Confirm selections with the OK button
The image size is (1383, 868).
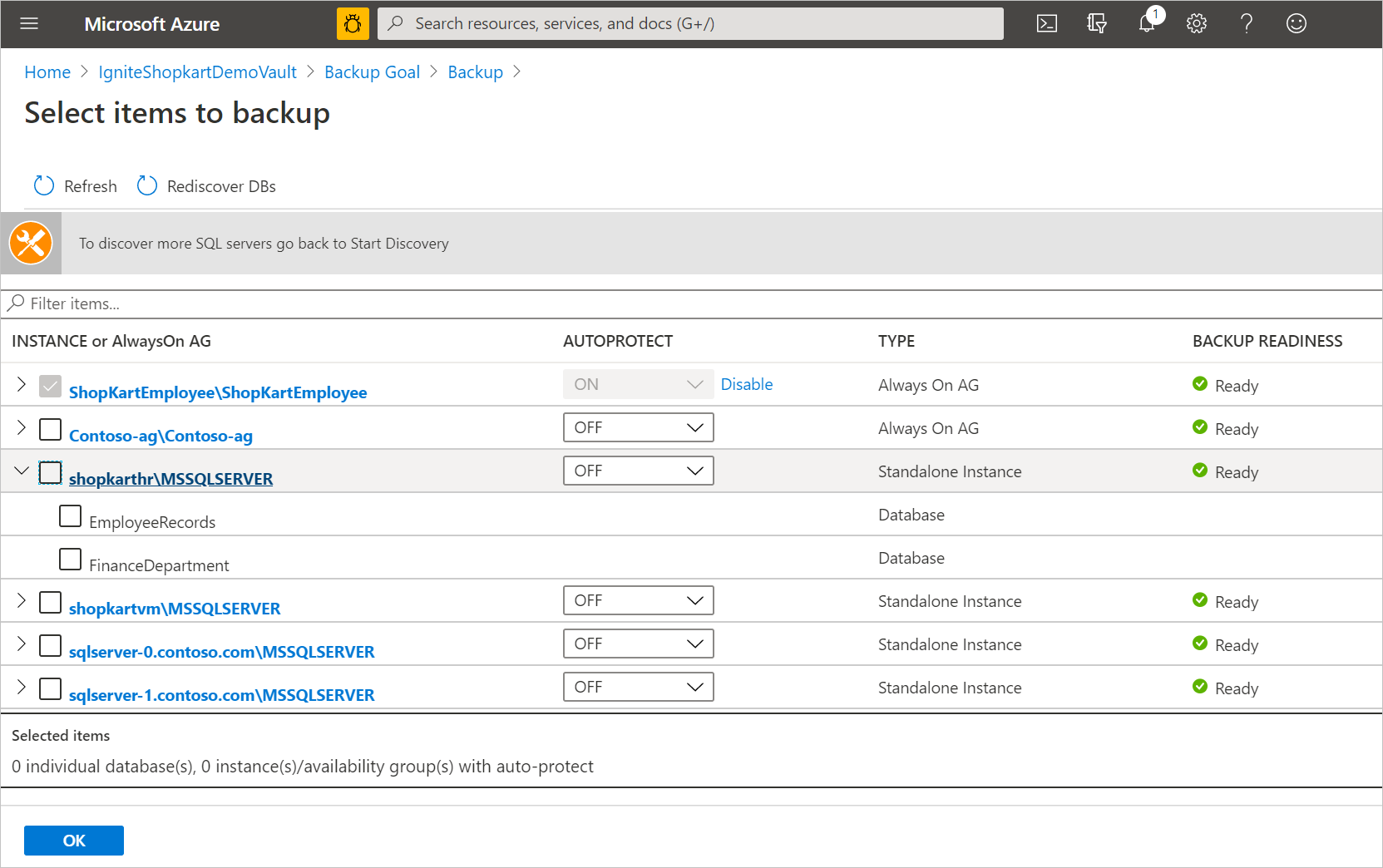73,840
